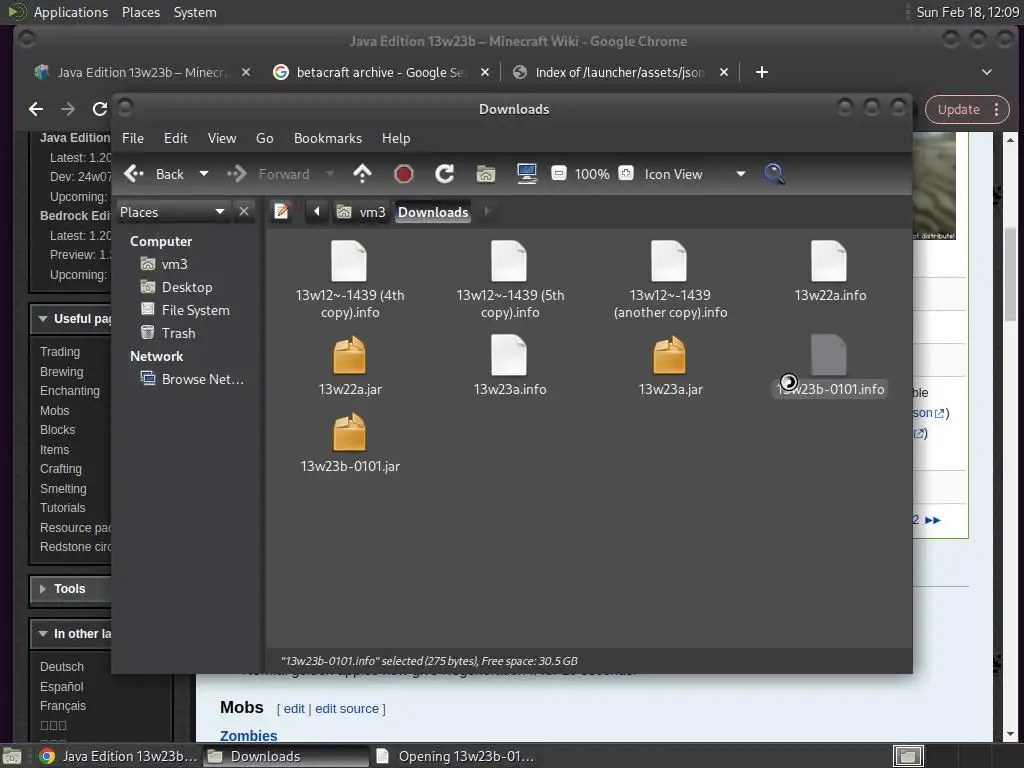Open Edit menu in file manager

(176, 138)
